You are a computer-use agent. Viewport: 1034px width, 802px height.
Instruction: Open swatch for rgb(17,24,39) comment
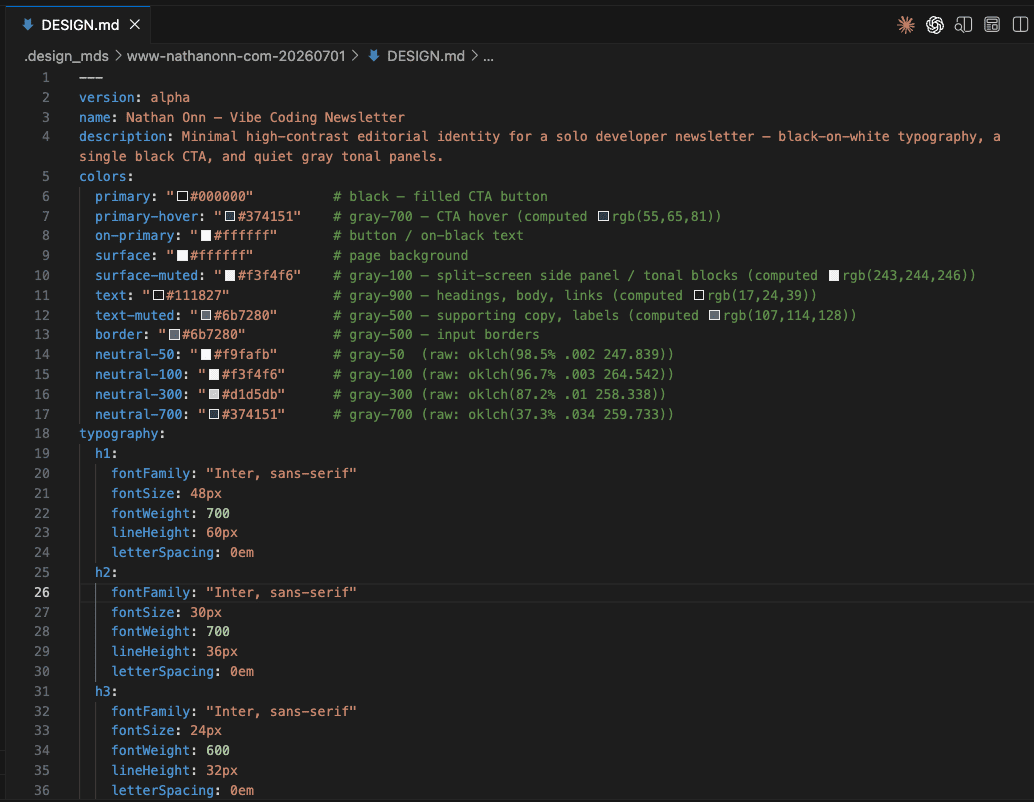click(699, 295)
